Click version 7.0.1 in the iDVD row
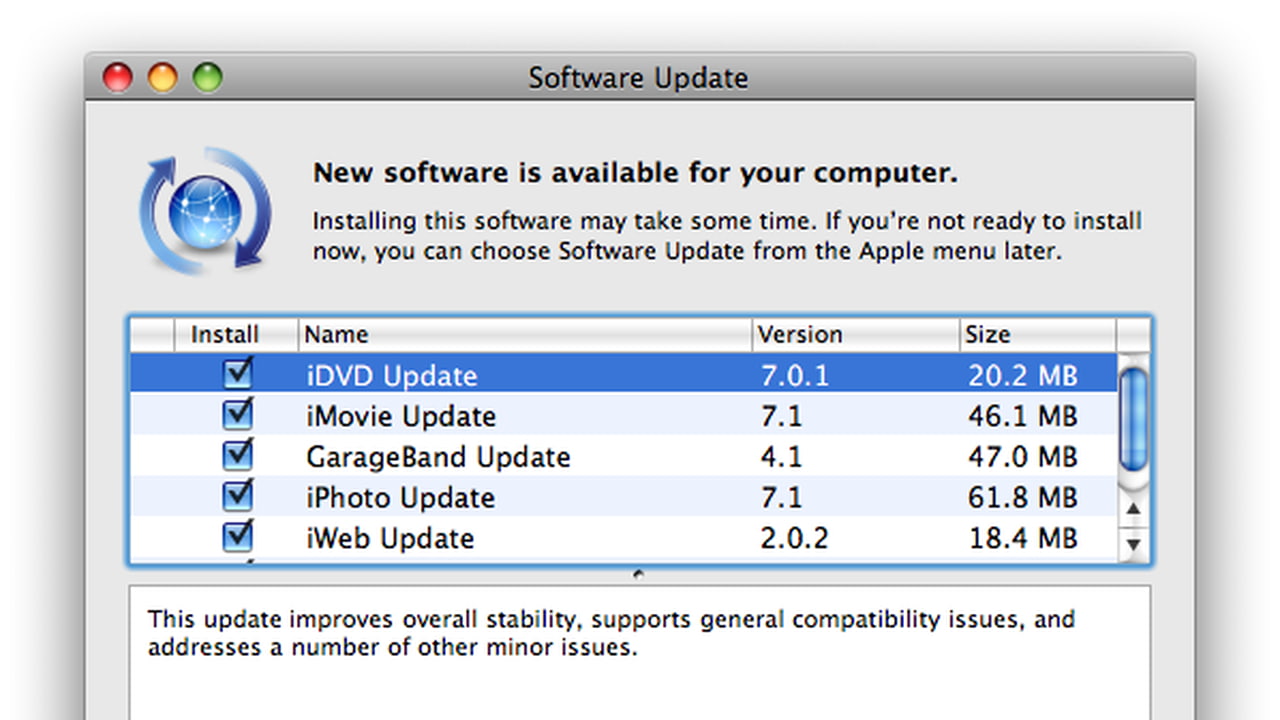The height and width of the screenshot is (720, 1280). point(794,376)
